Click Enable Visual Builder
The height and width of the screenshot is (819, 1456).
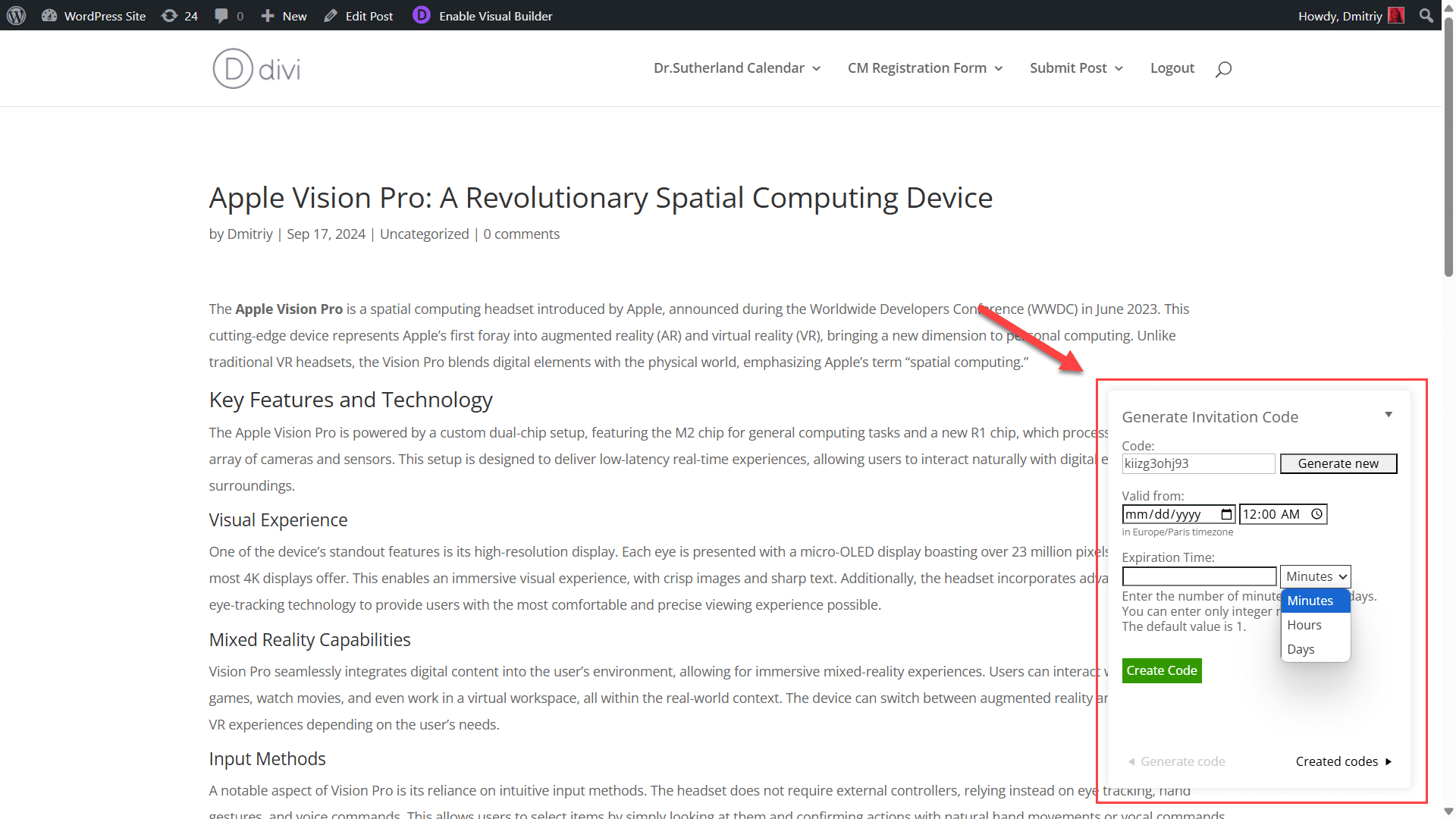pyautogui.click(x=483, y=16)
